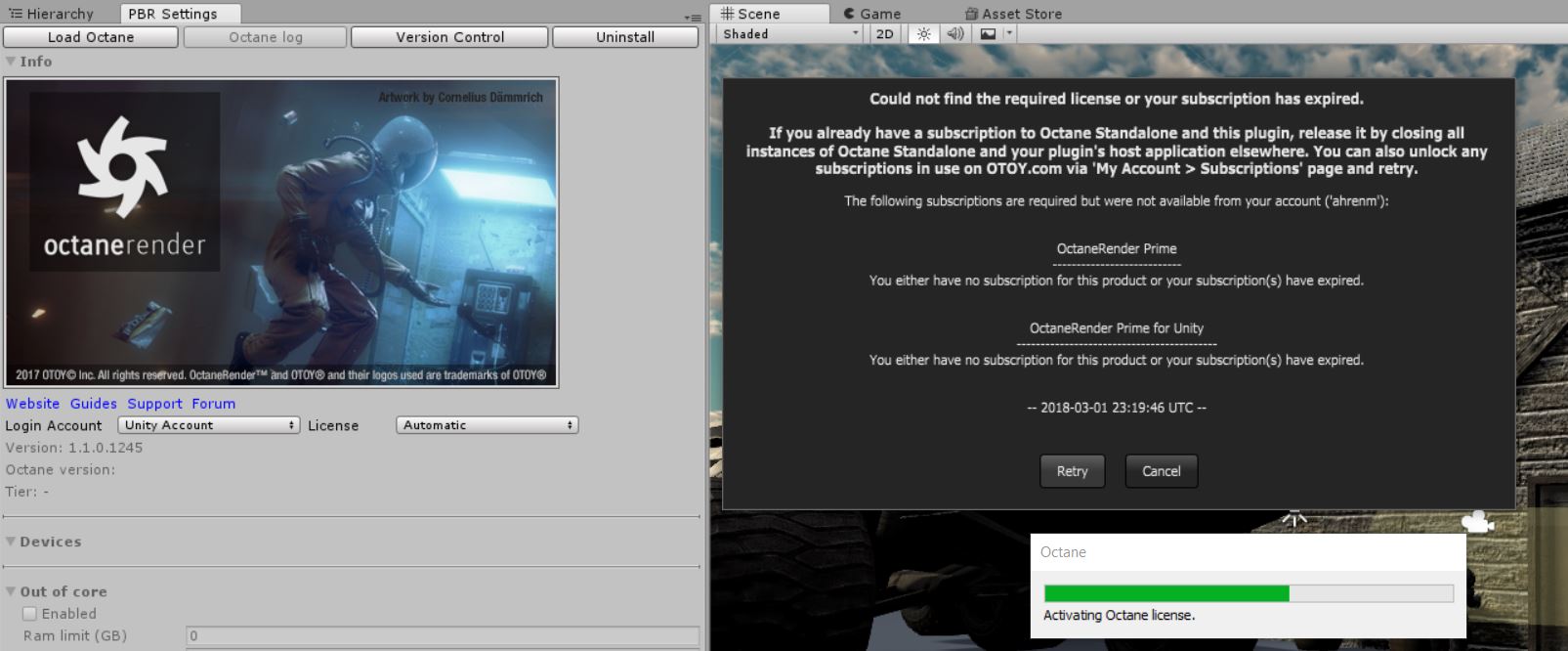Click Retry in license dialog
Screen dimensions: 1568x651
tap(1072, 471)
